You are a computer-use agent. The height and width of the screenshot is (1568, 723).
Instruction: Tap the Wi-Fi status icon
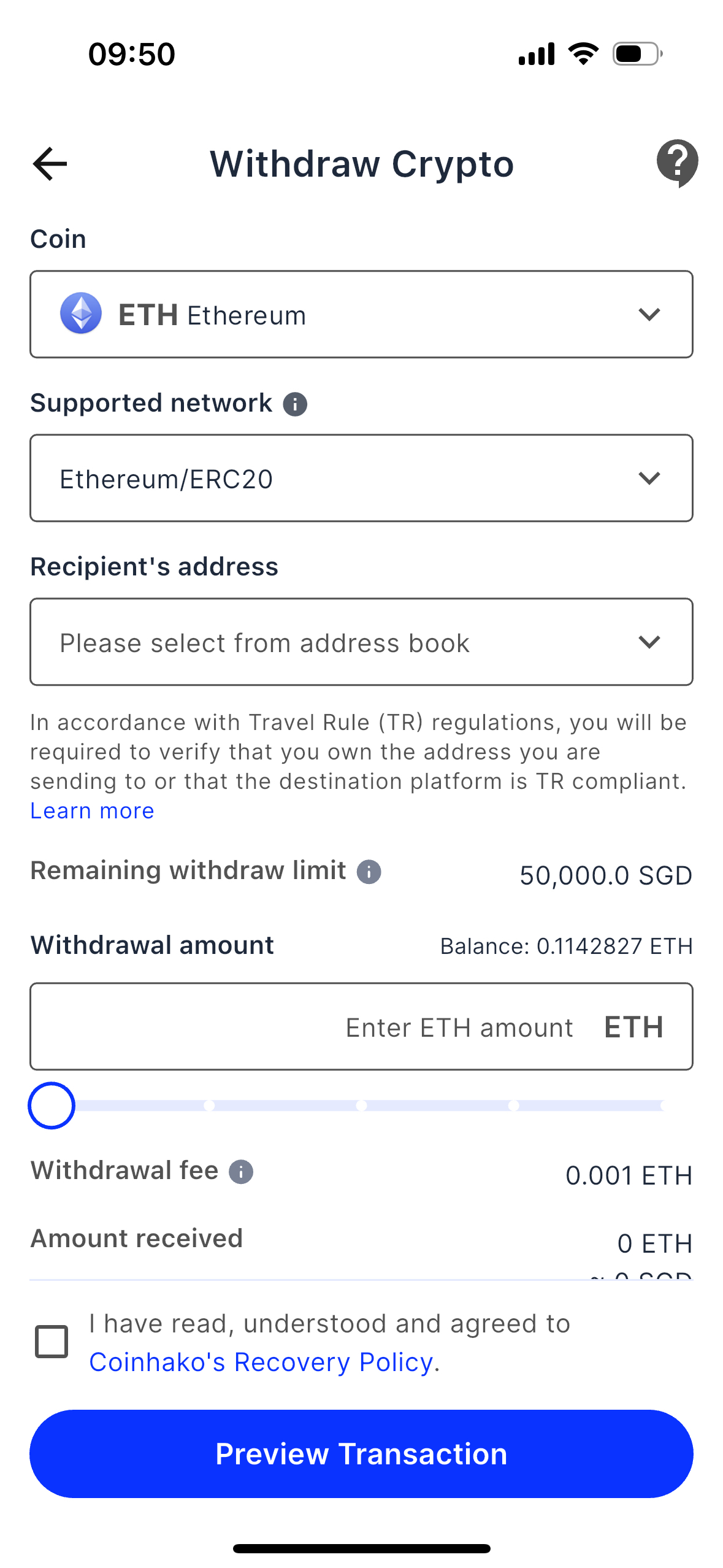click(x=583, y=53)
